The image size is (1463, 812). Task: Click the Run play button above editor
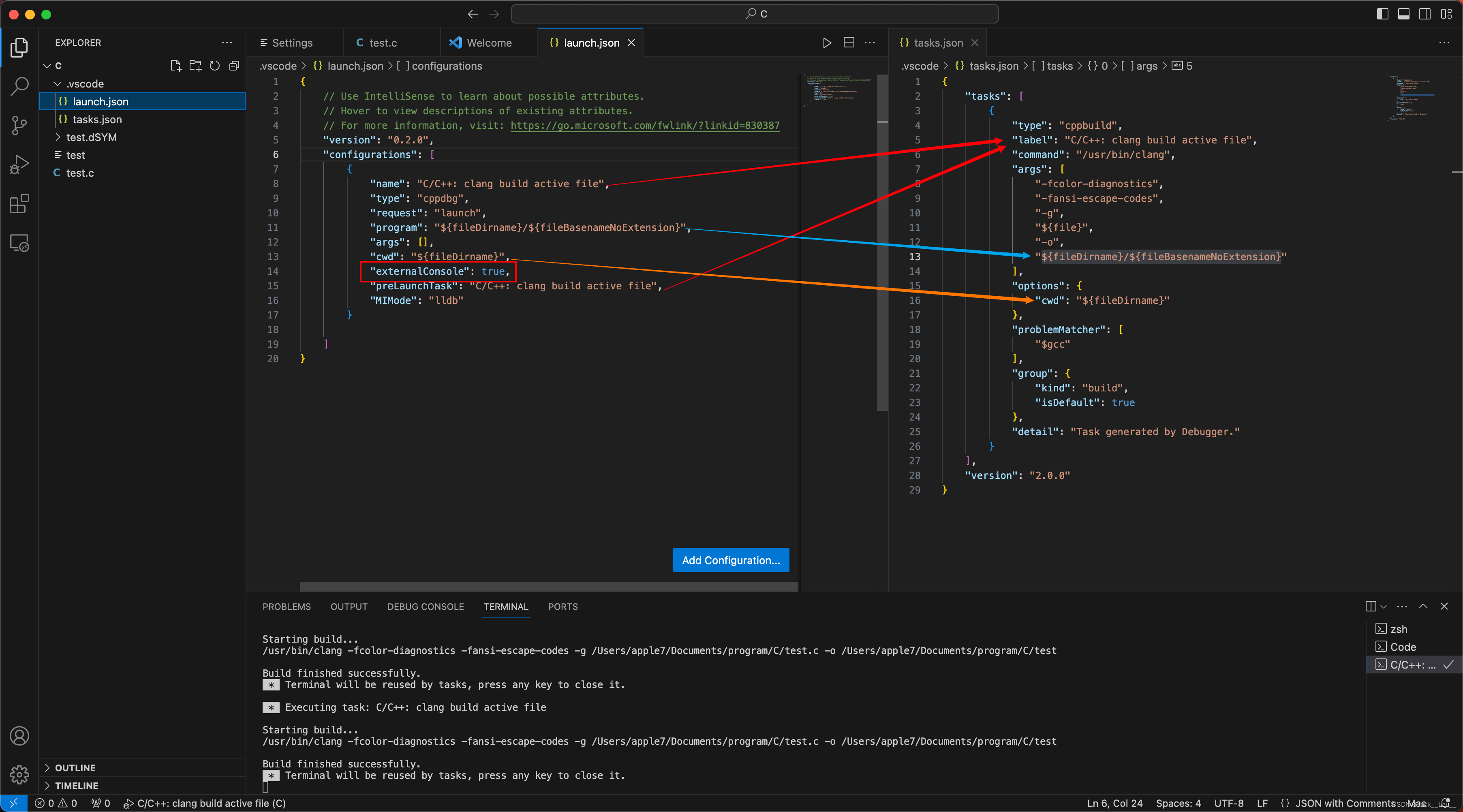[827, 43]
